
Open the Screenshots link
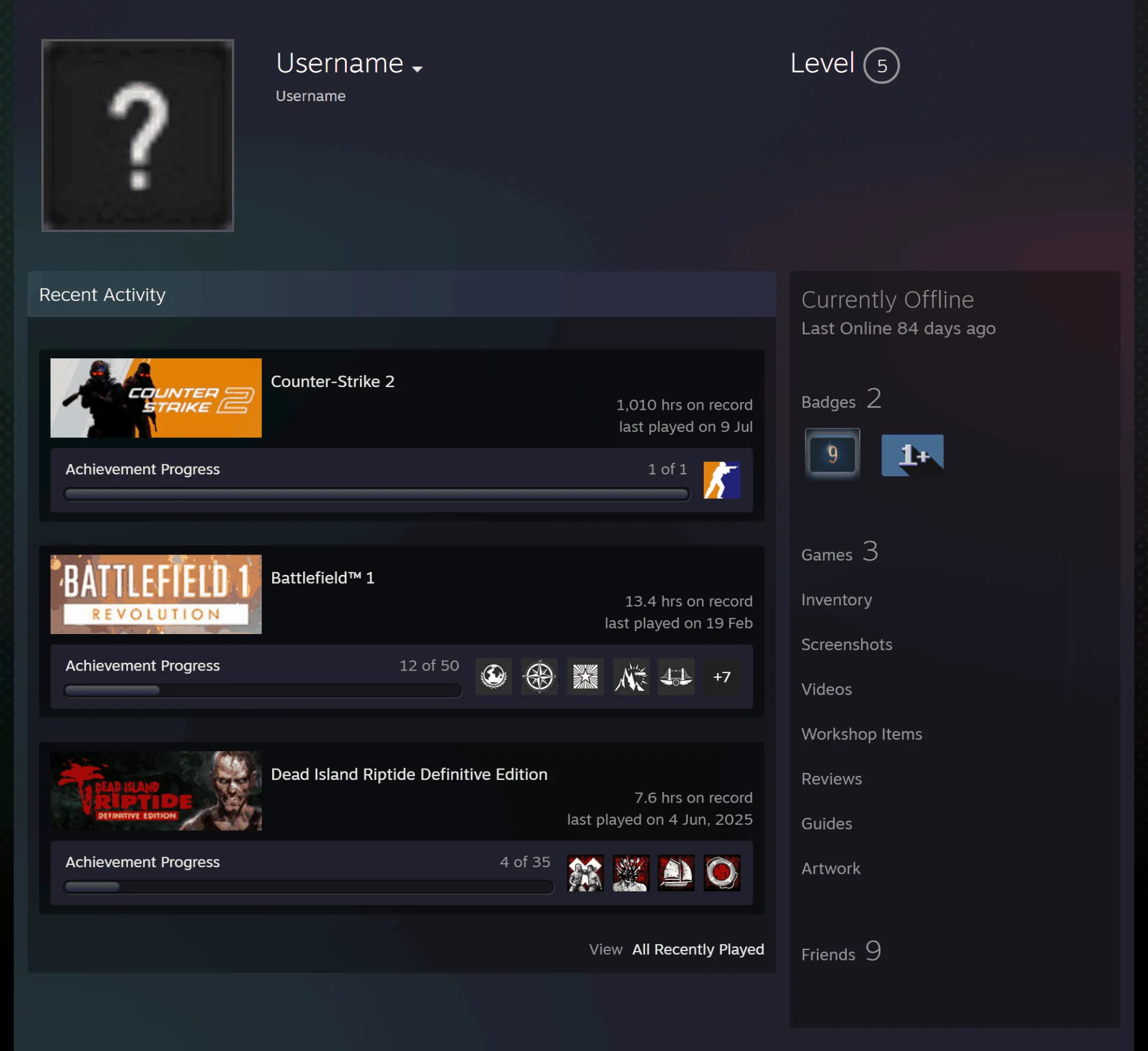click(847, 644)
